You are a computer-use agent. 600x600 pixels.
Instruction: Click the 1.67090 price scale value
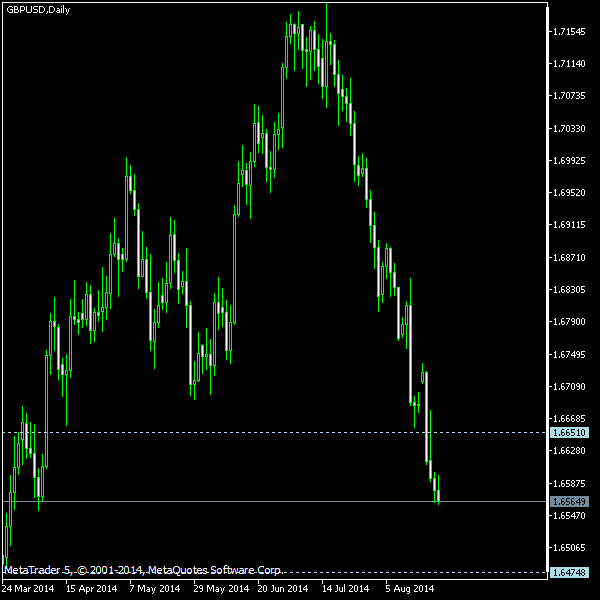569,387
